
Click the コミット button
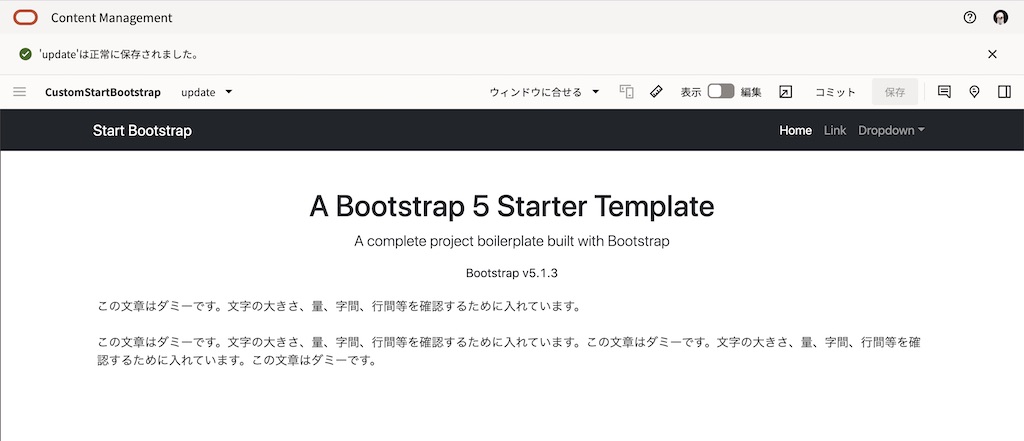click(835, 92)
